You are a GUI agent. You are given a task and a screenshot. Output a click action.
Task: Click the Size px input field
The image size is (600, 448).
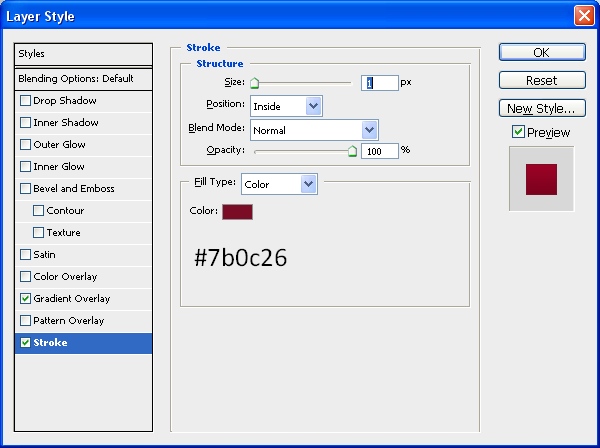pos(380,83)
